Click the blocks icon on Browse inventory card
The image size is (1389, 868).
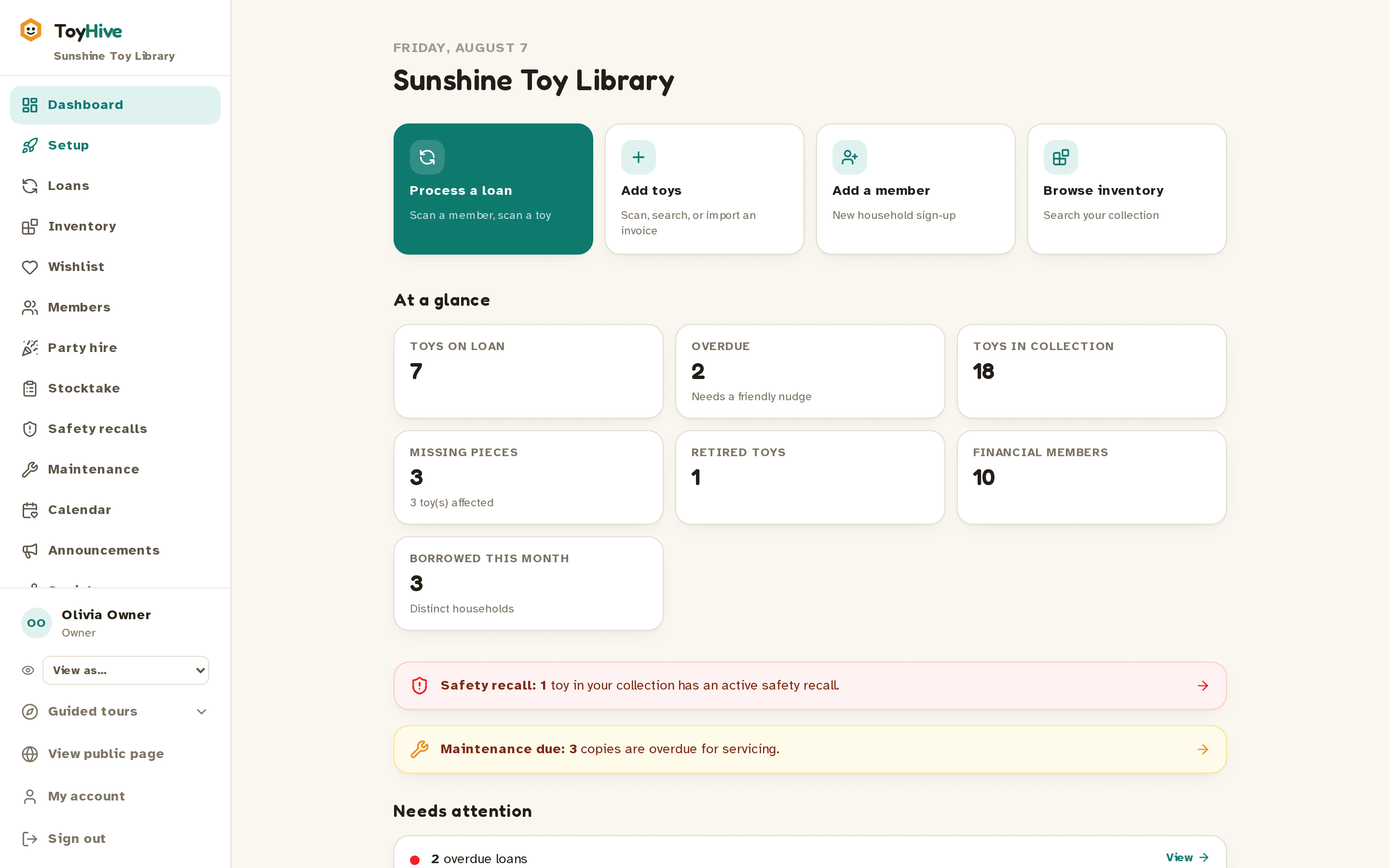[1061, 157]
